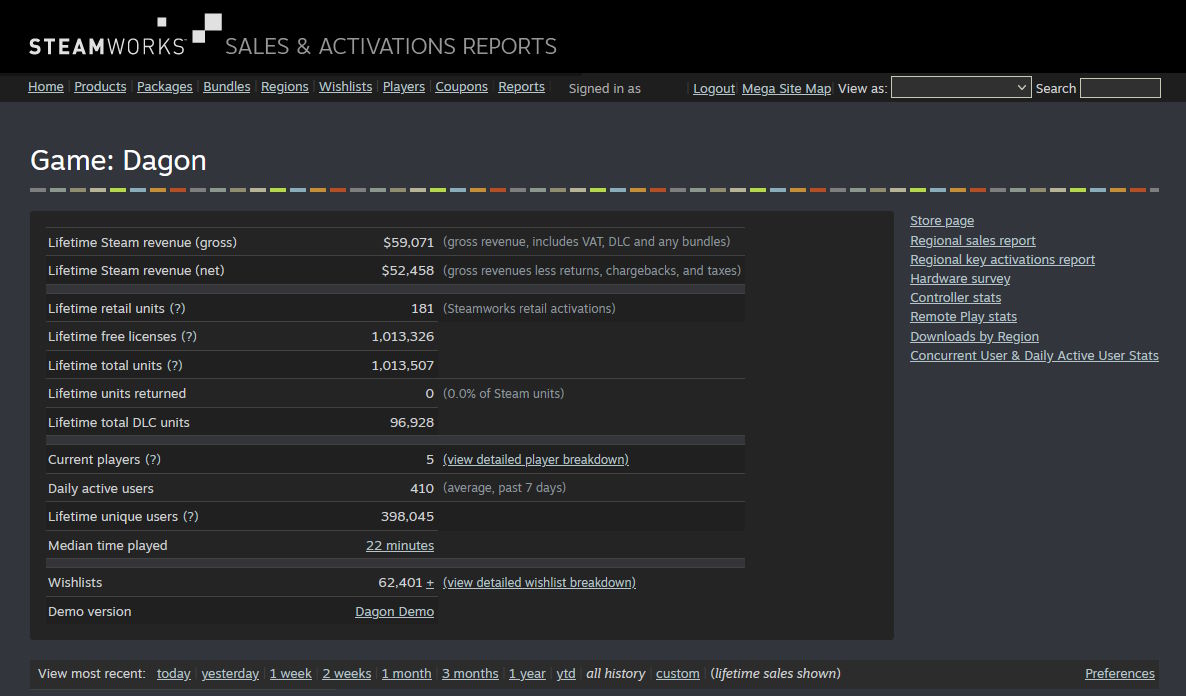Go to Products page
This screenshot has height=696, width=1186.
(100, 86)
